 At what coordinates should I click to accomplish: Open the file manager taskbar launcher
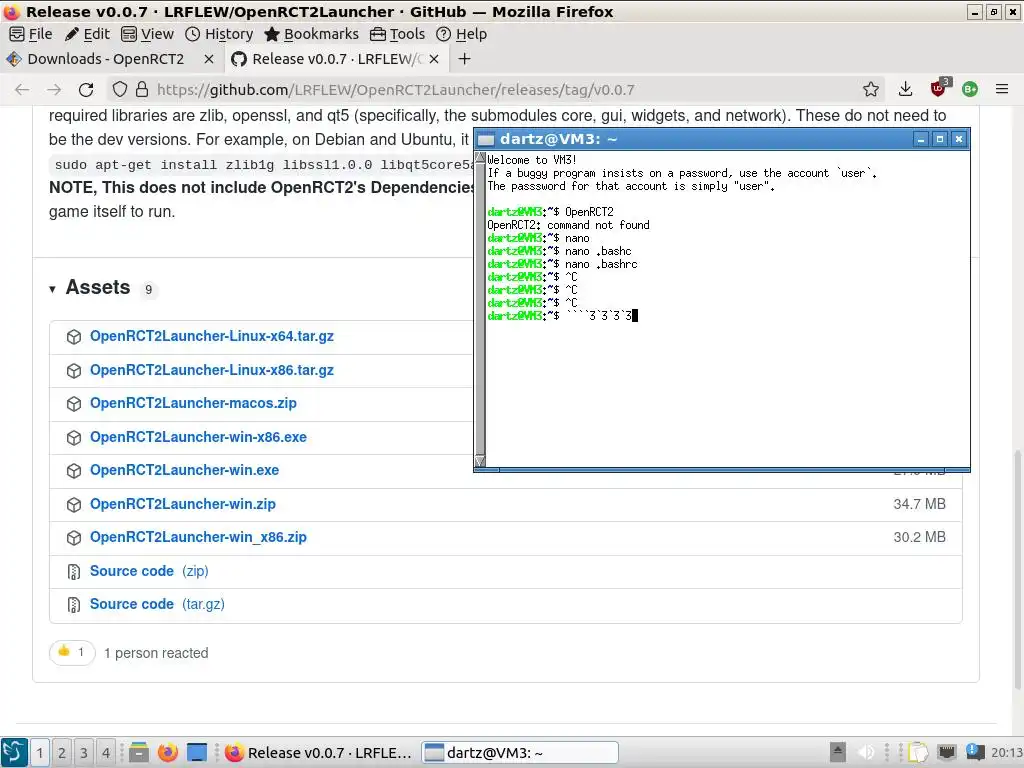point(138,753)
